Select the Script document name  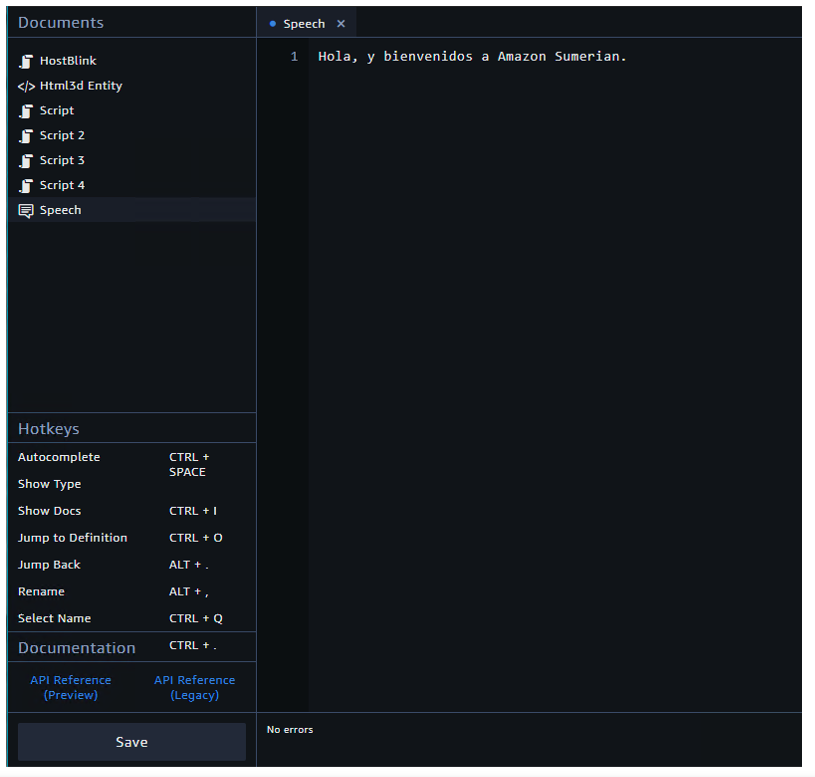(x=57, y=111)
